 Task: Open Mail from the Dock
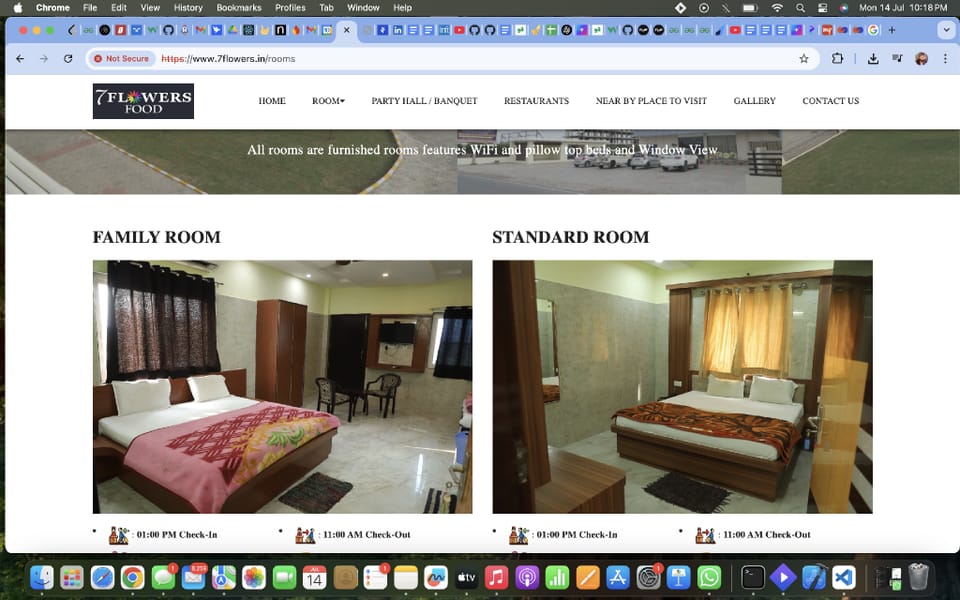click(193, 577)
